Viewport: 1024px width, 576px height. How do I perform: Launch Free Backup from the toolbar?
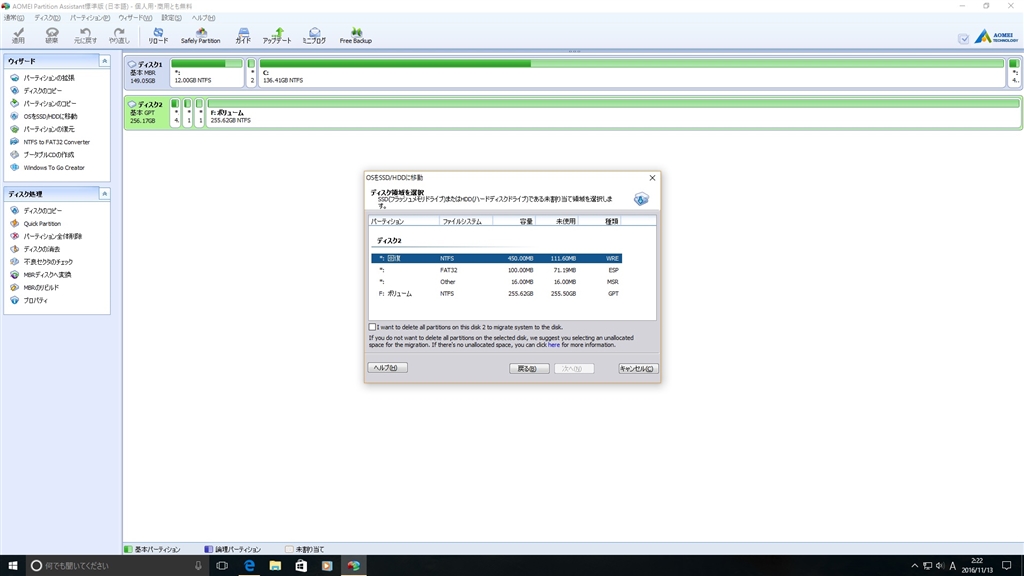point(355,35)
